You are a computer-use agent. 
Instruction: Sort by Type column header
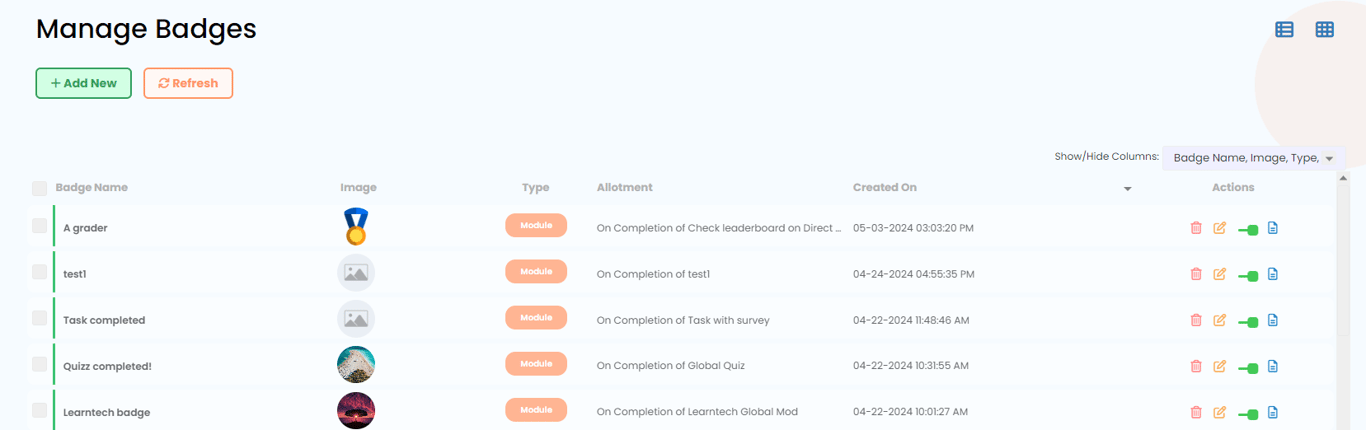tap(536, 188)
